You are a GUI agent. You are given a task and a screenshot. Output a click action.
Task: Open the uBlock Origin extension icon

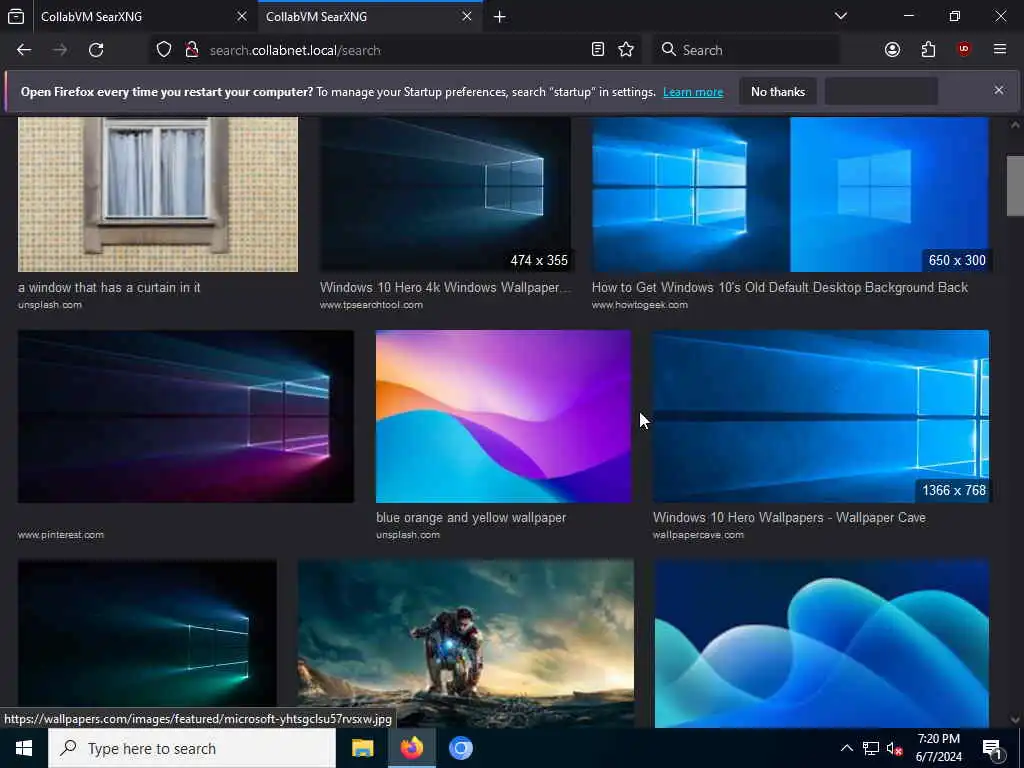click(x=964, y=50)
